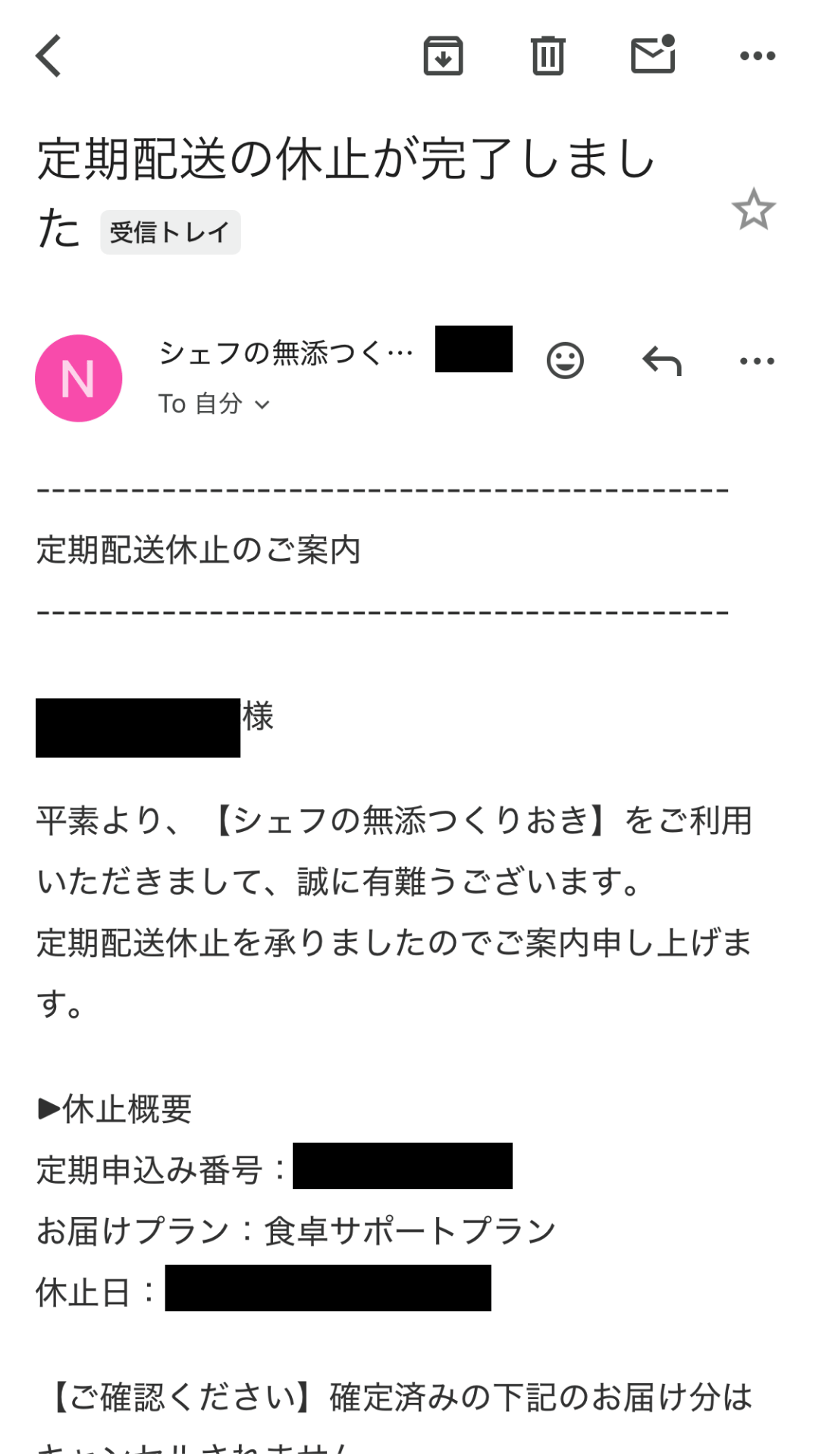This screenshot has width=819, height=1456.
Task: Archive this email
Action: (444, 55)
